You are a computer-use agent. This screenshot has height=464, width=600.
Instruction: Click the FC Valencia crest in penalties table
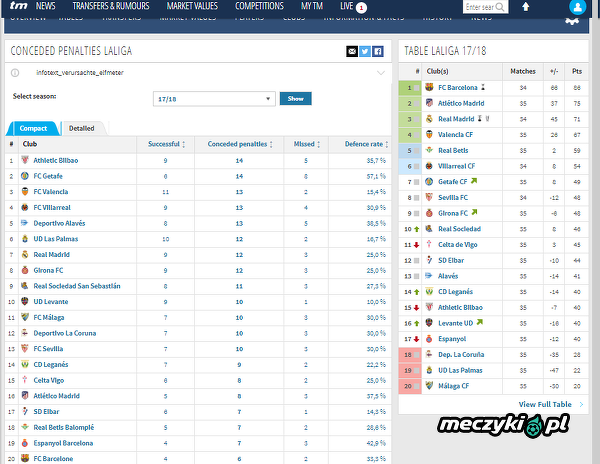[x=25, y=191]
